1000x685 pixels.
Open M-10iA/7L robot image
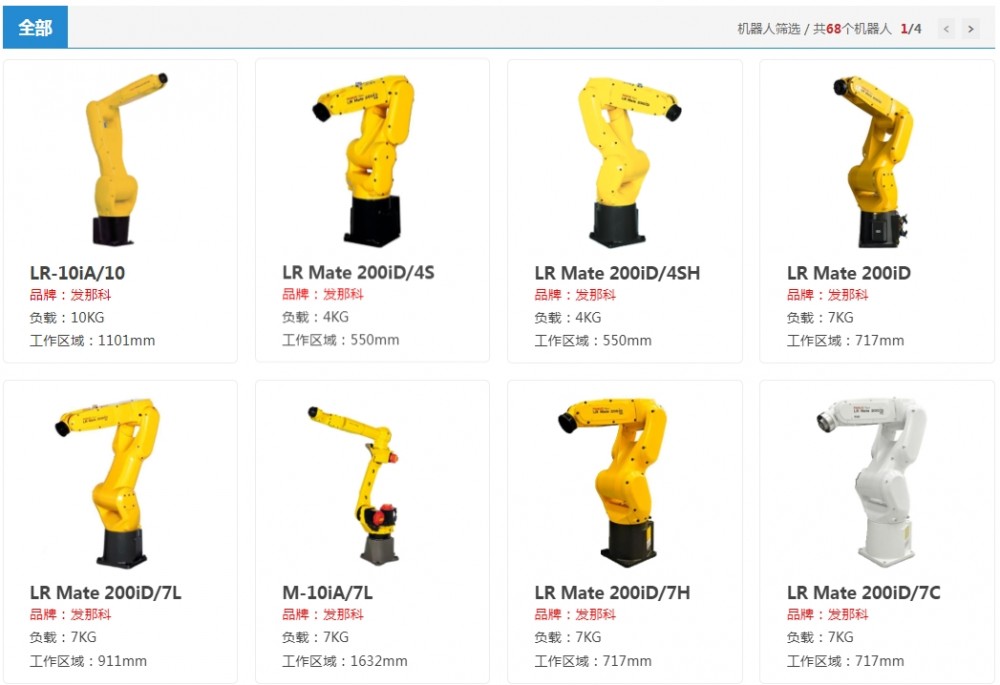pos(357,485)
